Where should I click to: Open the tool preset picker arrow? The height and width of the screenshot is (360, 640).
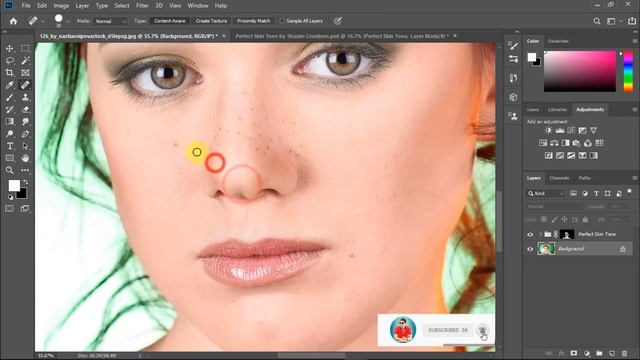click(42, 21)
